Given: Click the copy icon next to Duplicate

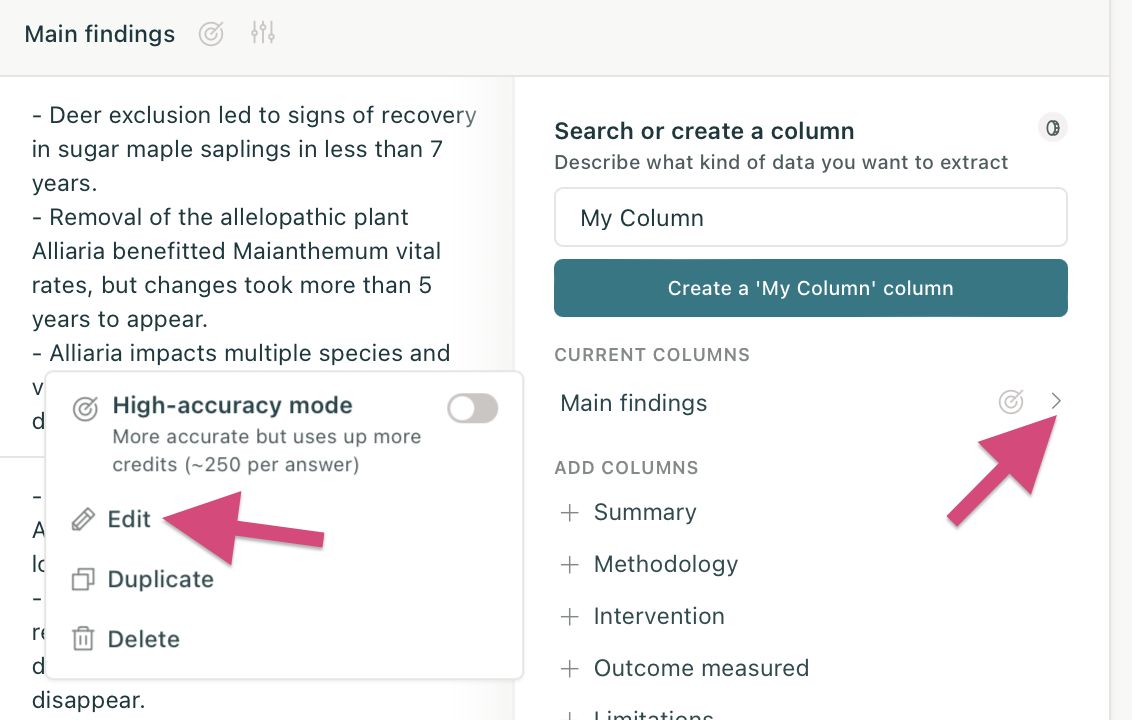Looking at the screenshot, I should [84, 579].
